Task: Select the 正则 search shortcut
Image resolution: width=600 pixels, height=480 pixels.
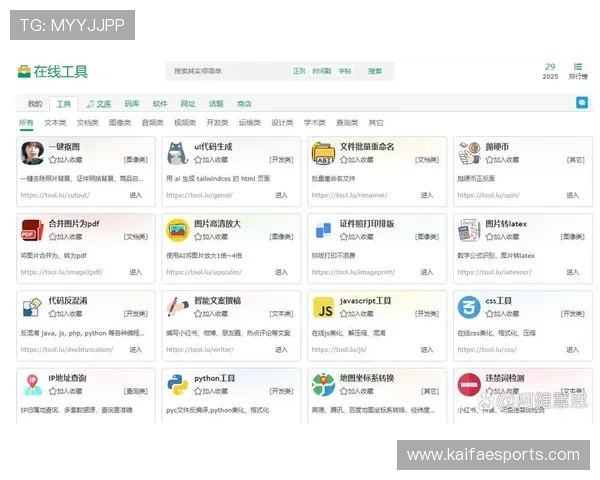Action: point(299,71)
